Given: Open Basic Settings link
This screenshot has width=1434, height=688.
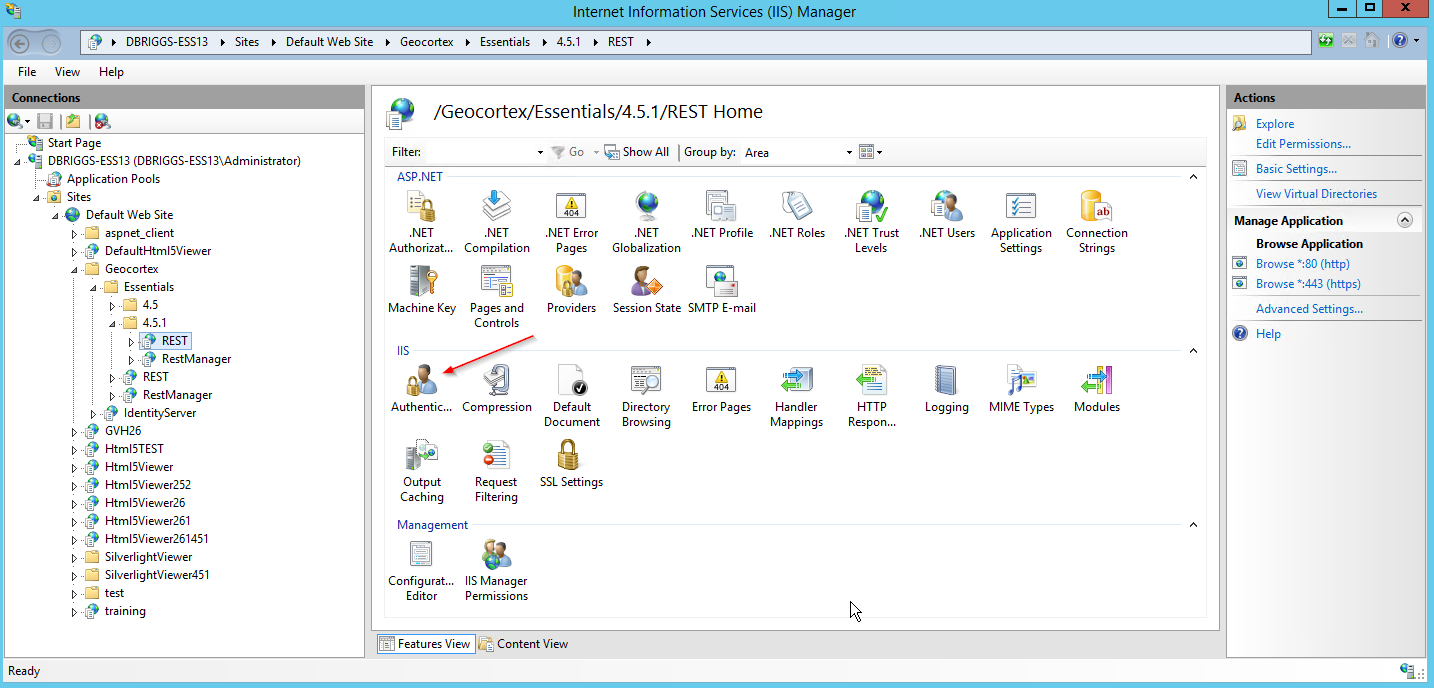Looking at the screenshot, I should (1296, 169).
